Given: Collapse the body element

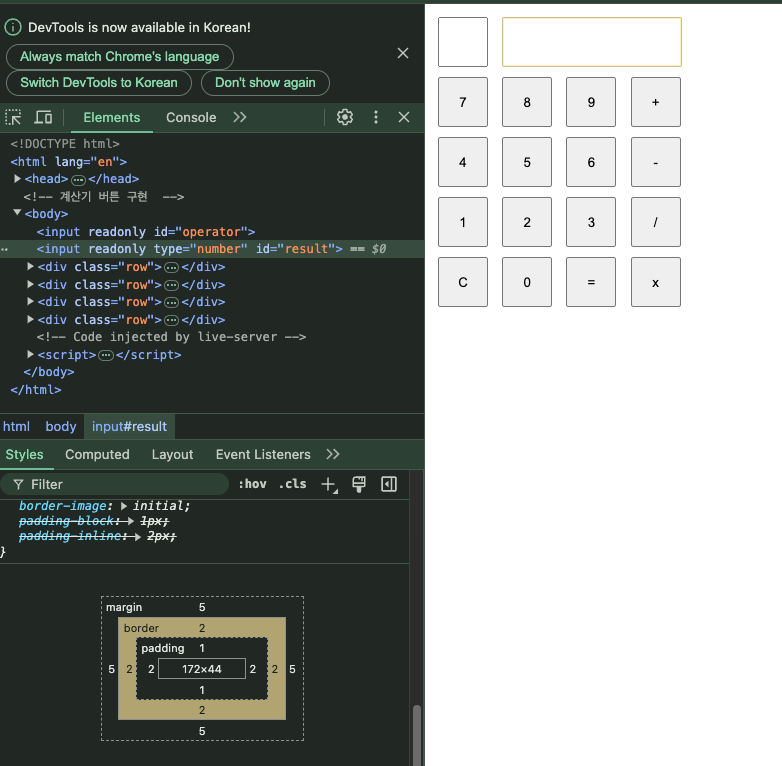Looking at the screenshot, I should 17,213.
